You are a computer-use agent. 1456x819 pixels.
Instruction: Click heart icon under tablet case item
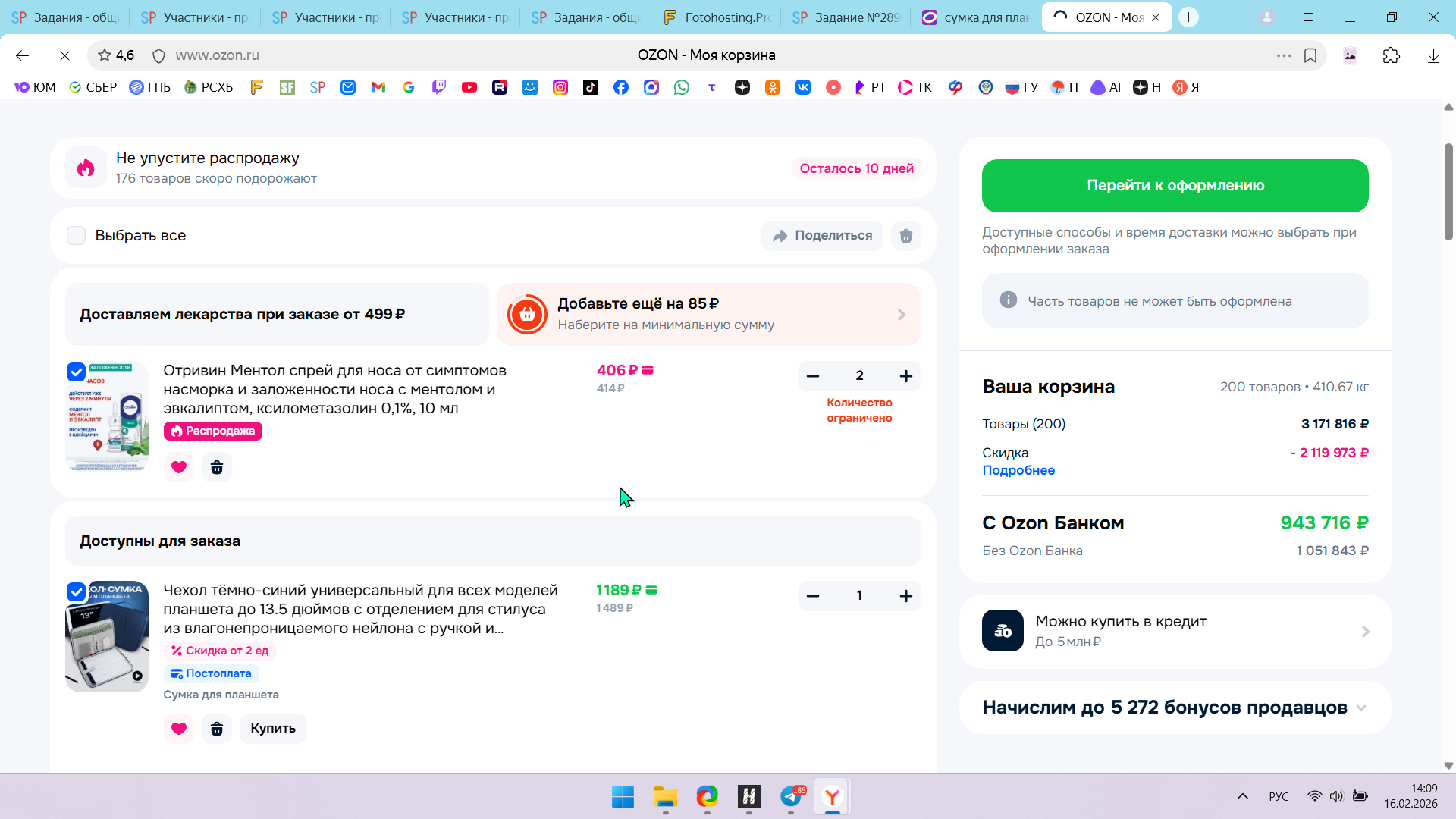(x=179, y=729)
